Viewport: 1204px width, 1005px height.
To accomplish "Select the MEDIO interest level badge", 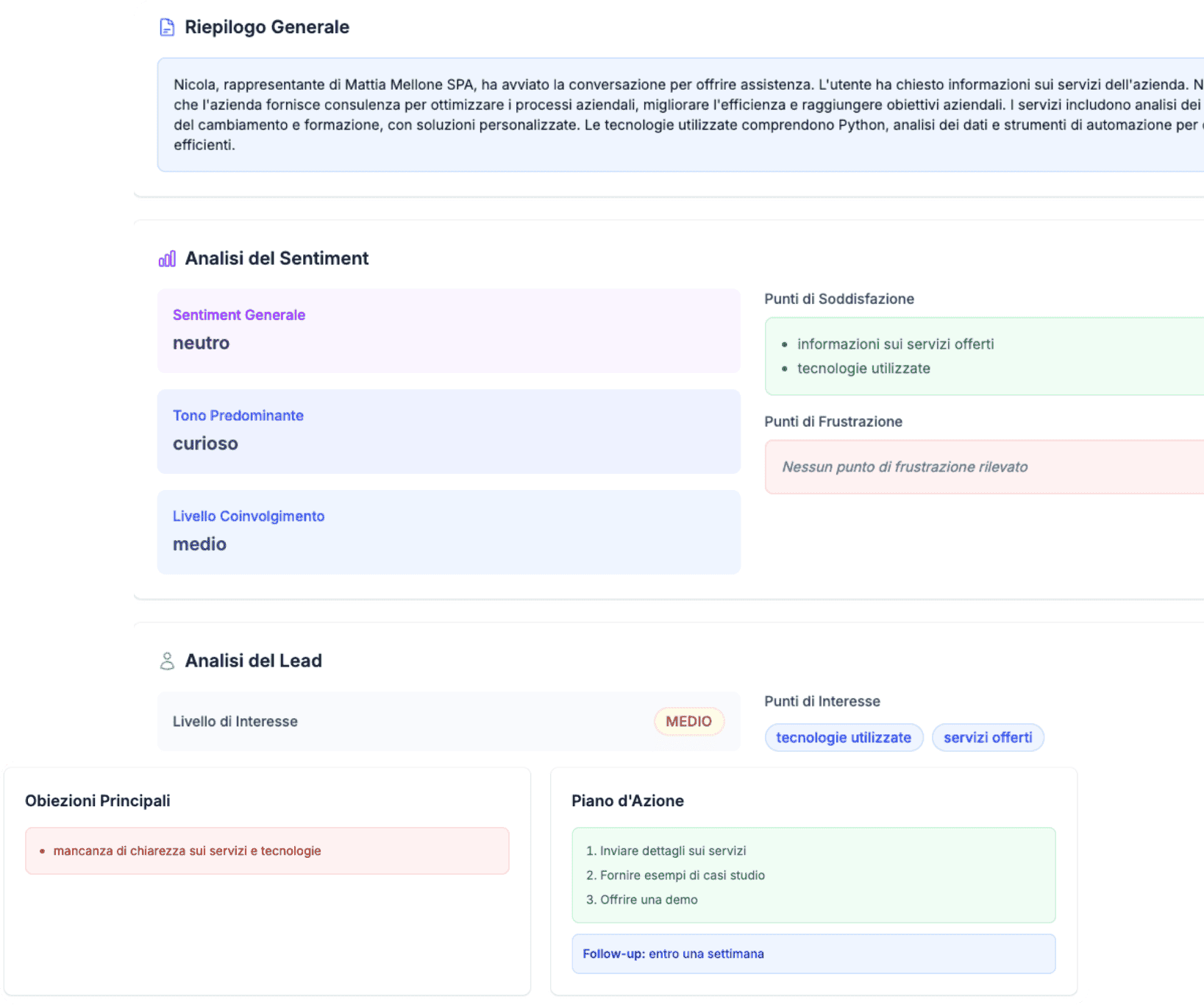I will coord(688,721).
